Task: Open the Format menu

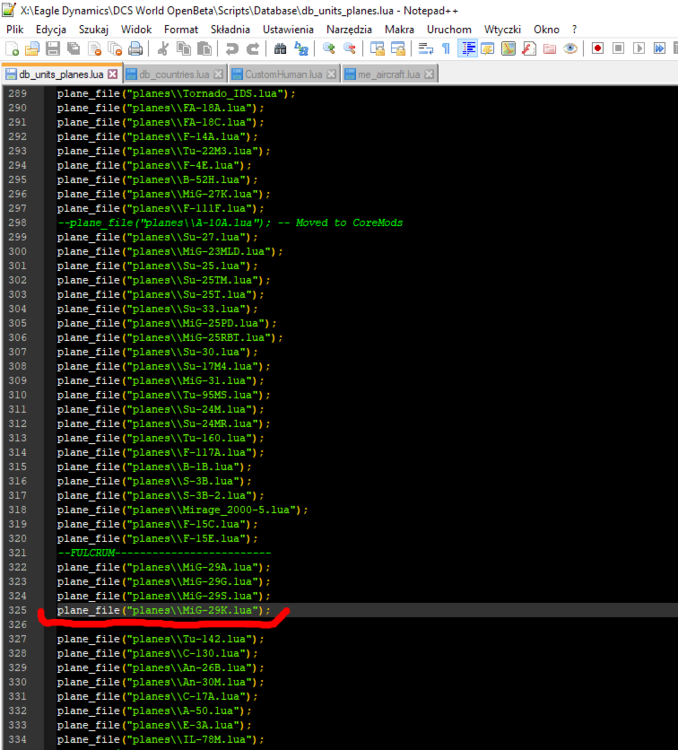Action: coord(181,30)
